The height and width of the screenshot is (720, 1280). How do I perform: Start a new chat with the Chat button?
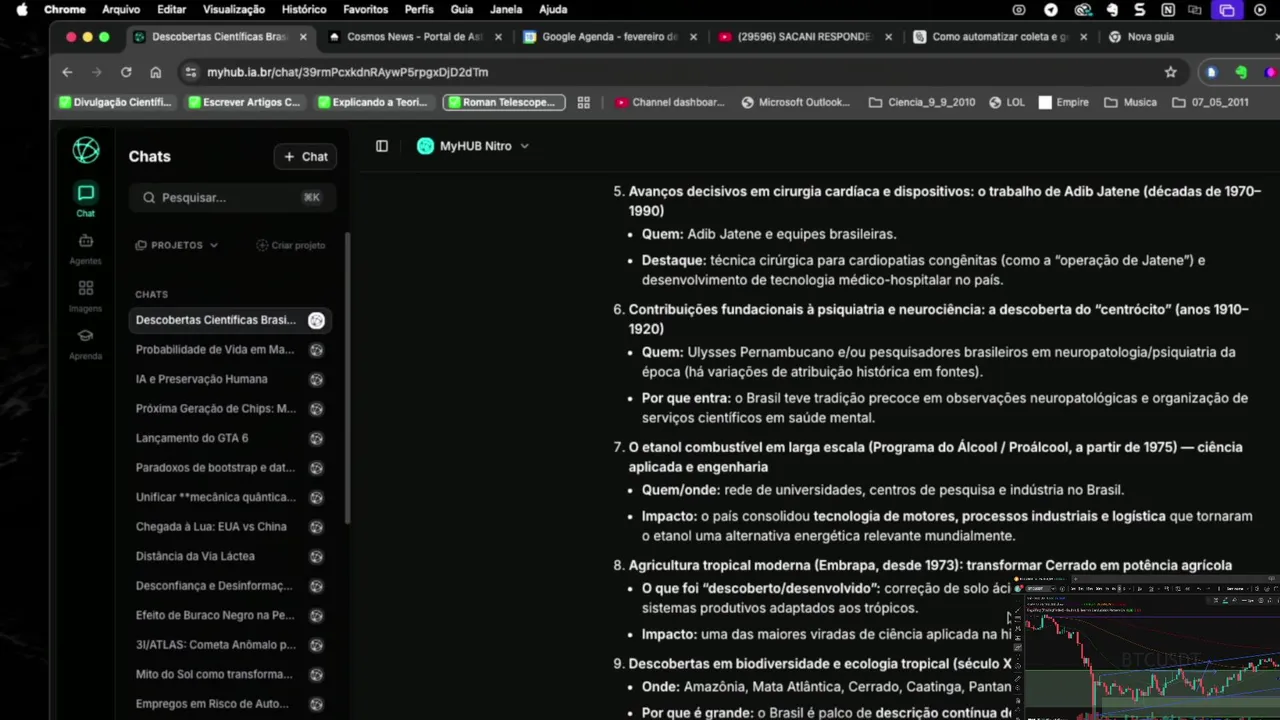(305, 156)
